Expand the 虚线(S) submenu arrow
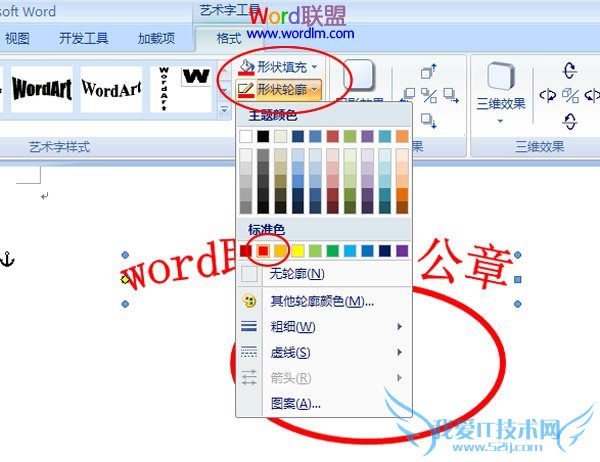The height and width of the screenshot is (462, 600). click(x=399, y=352)
